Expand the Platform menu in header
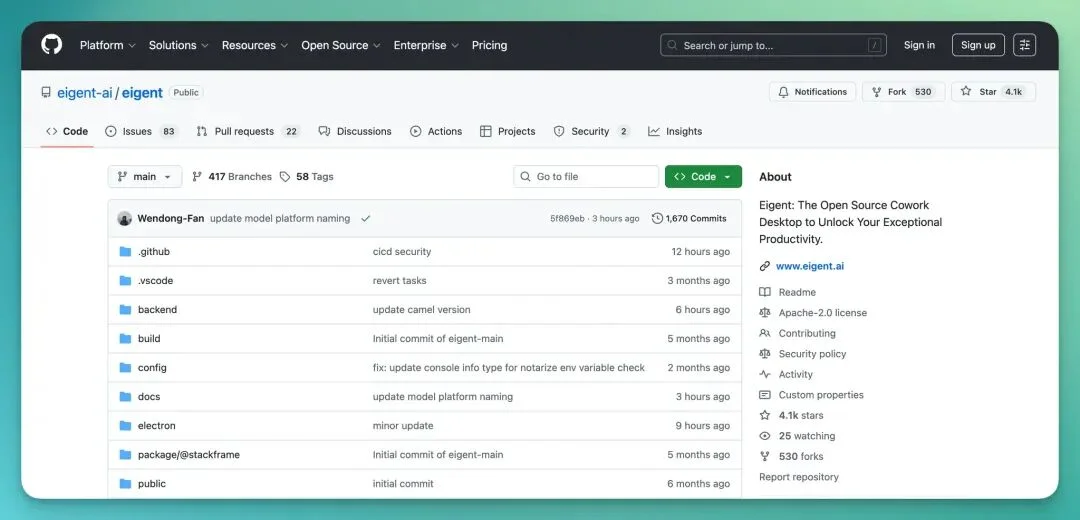 107,45
